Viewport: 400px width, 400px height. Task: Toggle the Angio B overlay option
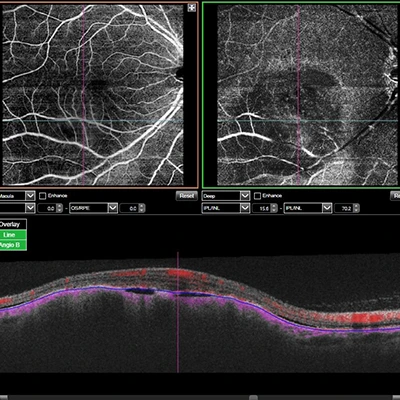(10, 245)
